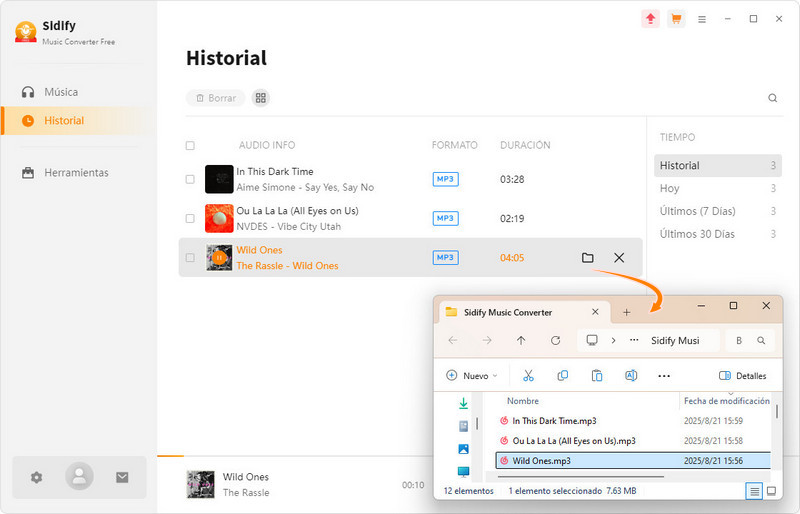
Task: Check the Ou La La La checkbox
Action: [x=190, y=218]
